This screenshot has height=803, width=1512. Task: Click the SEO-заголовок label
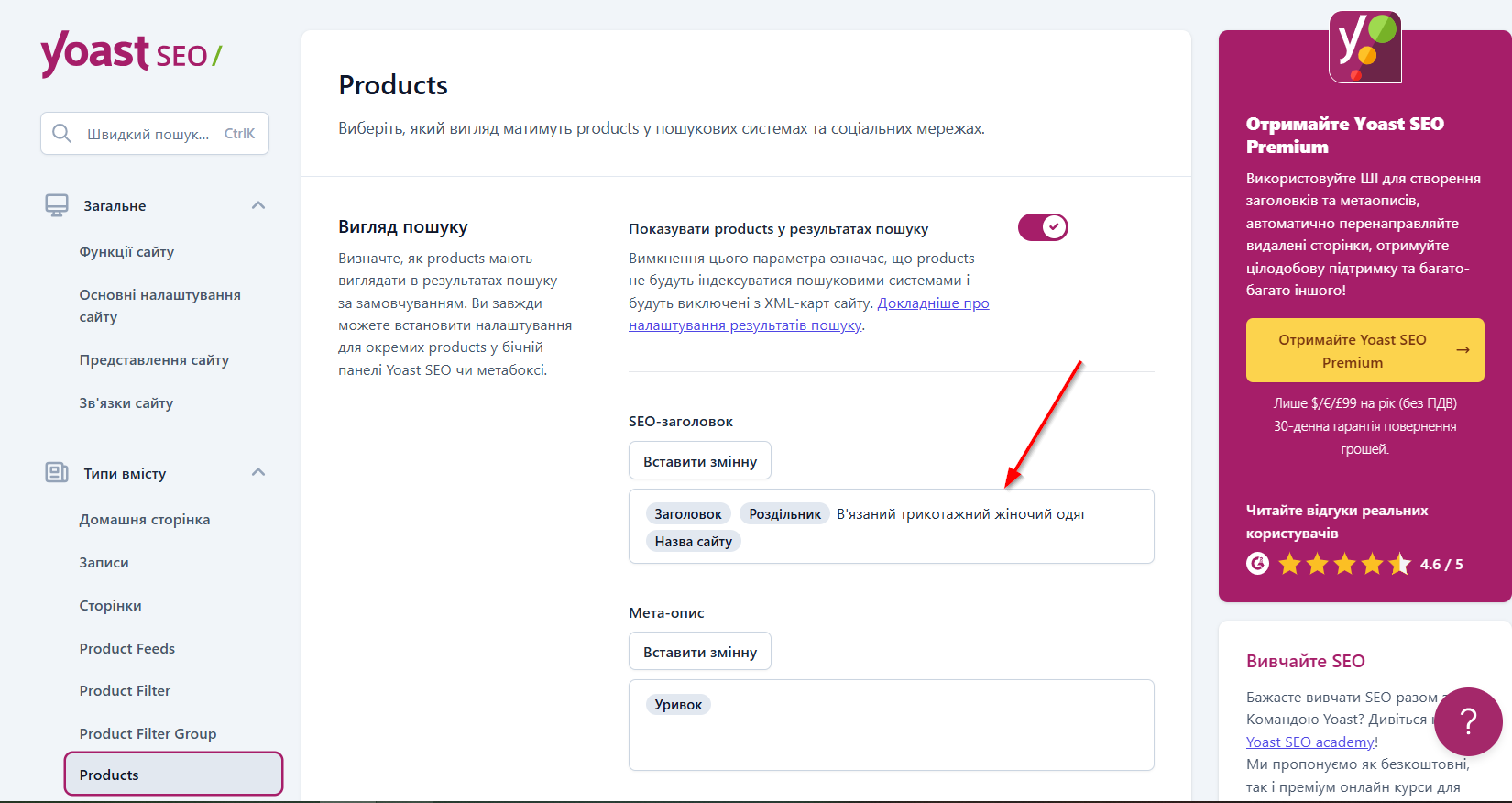click(x=681, y=422)
